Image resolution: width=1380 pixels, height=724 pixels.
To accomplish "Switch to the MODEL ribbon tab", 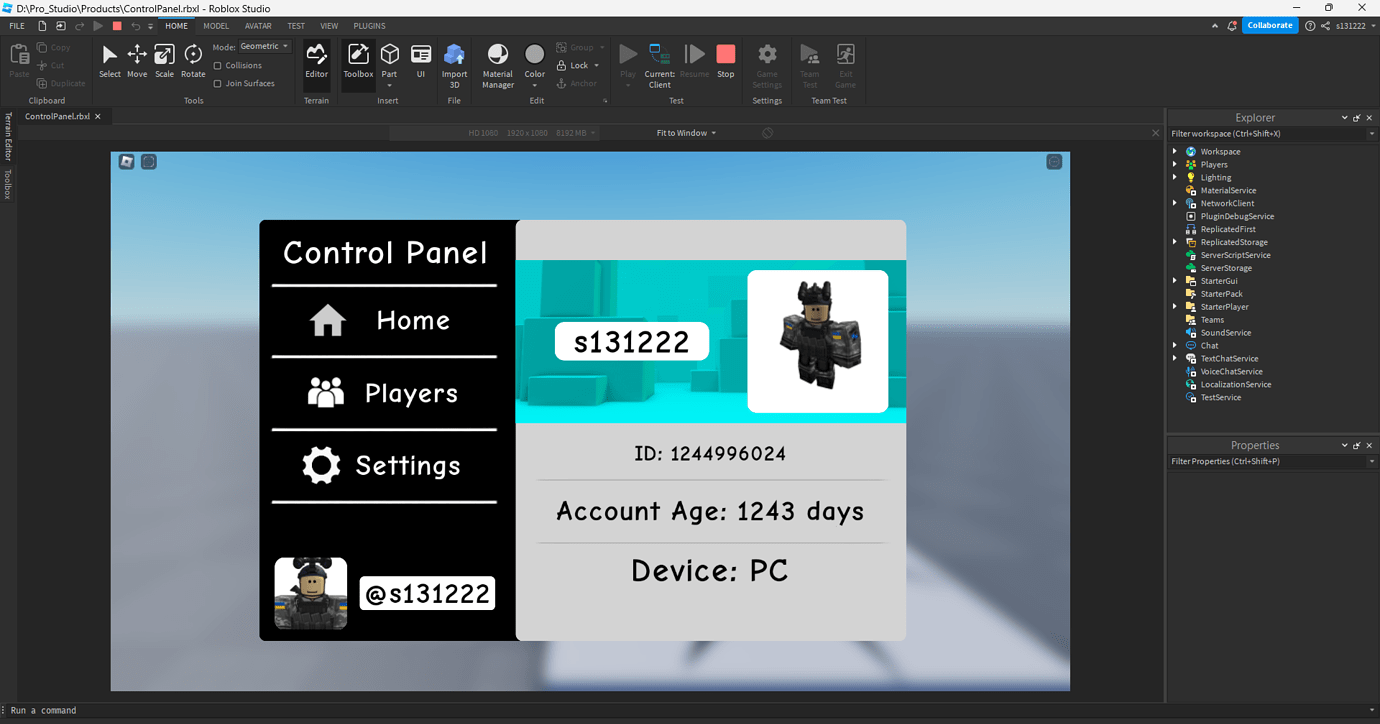I will tap(216, 25).
